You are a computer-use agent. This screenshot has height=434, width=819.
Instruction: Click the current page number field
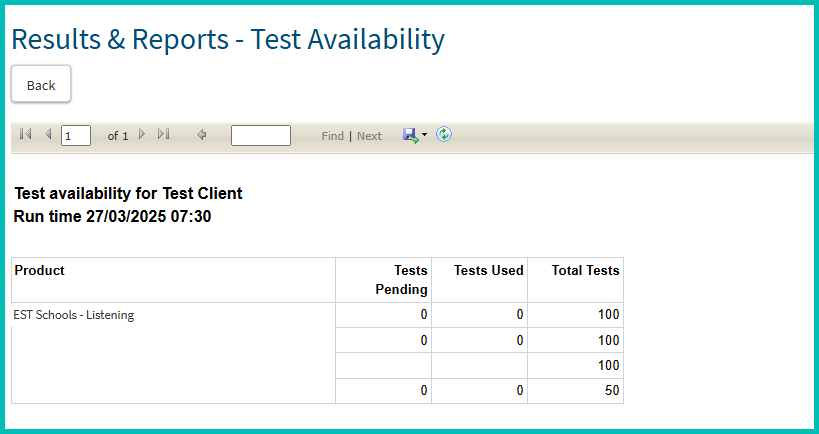(x=76, y=135)
